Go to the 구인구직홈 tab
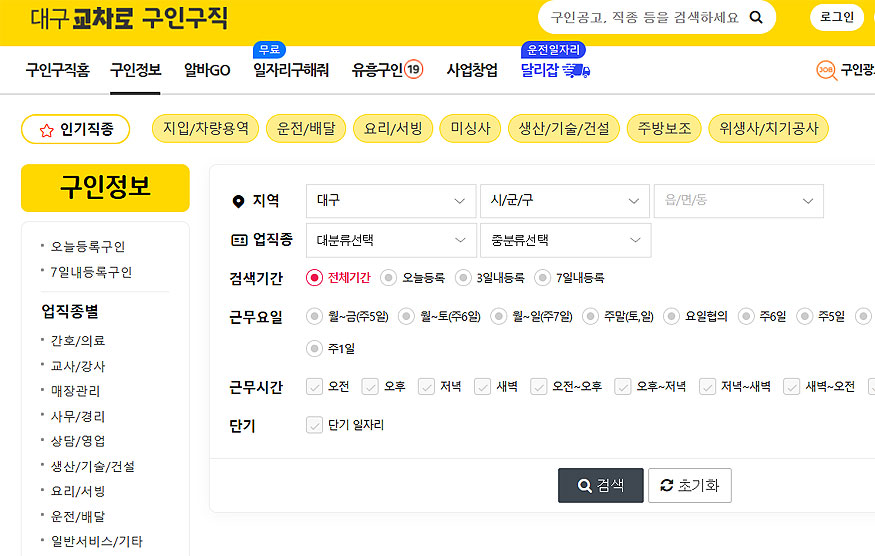This screenshot has height=556, width=875. [57, 70]
